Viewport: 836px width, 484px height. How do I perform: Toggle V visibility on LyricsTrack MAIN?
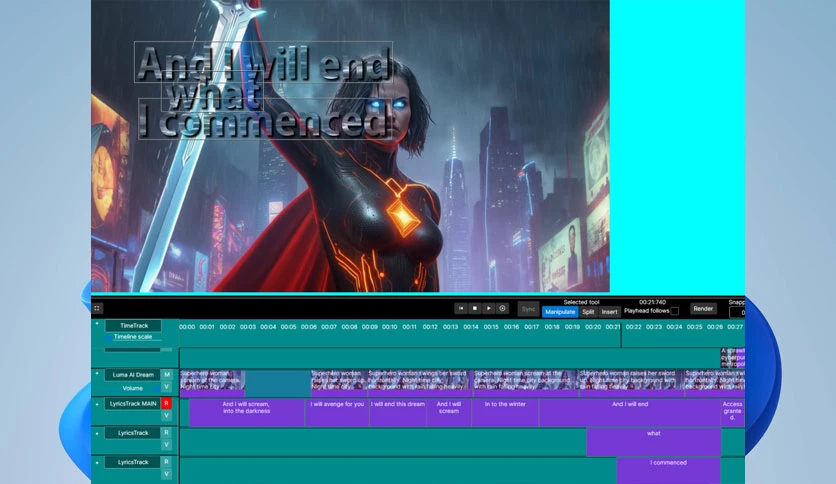coord(167,416)
